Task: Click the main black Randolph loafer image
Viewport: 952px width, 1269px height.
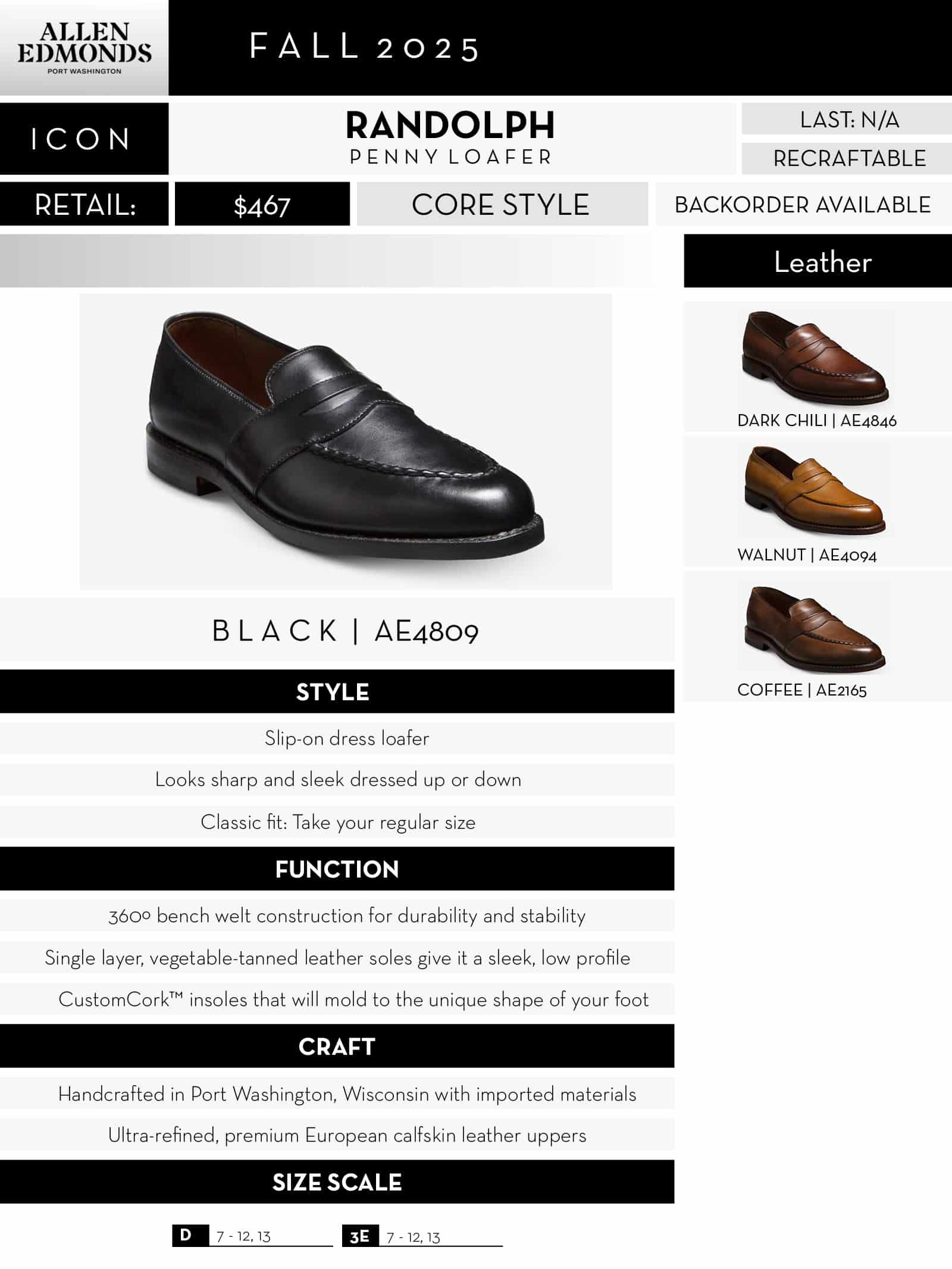Action: click(345, 441)
